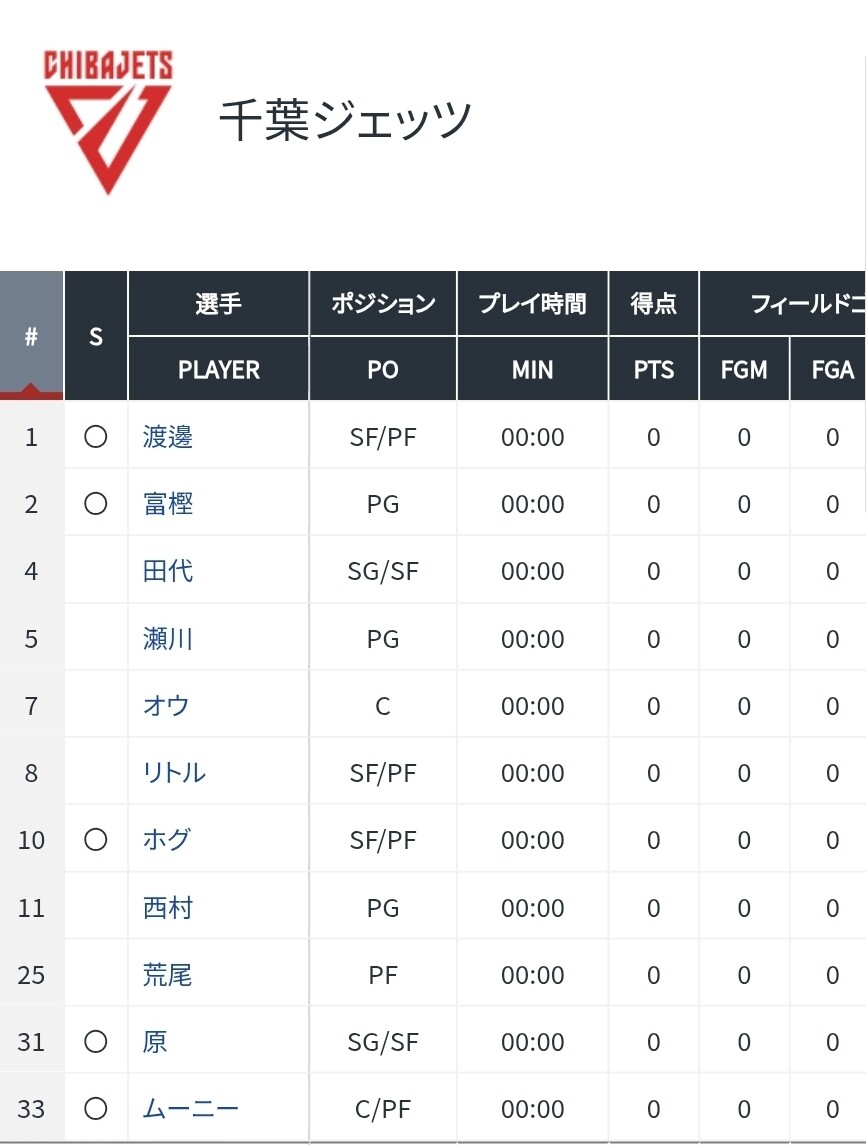Click the FGA column header
The image size is (866, 1145).
(832, 370)
